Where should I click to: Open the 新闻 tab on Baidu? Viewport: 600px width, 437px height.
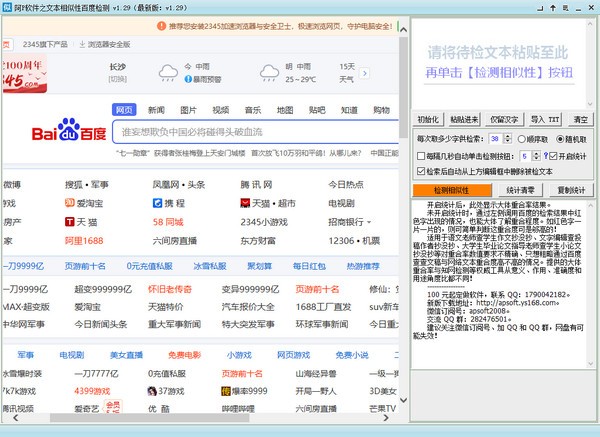click(x=157, y=110)
